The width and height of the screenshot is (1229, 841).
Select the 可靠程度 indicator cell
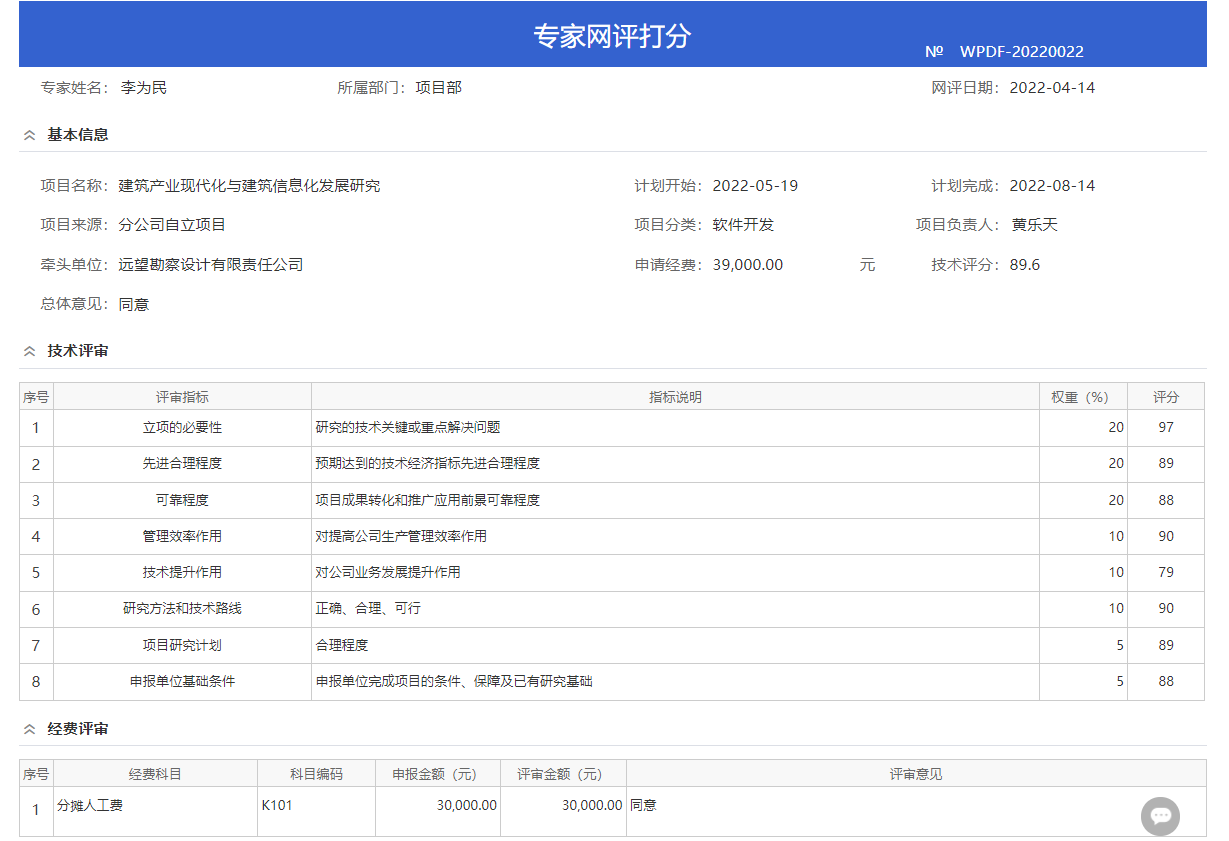[182, 500]
